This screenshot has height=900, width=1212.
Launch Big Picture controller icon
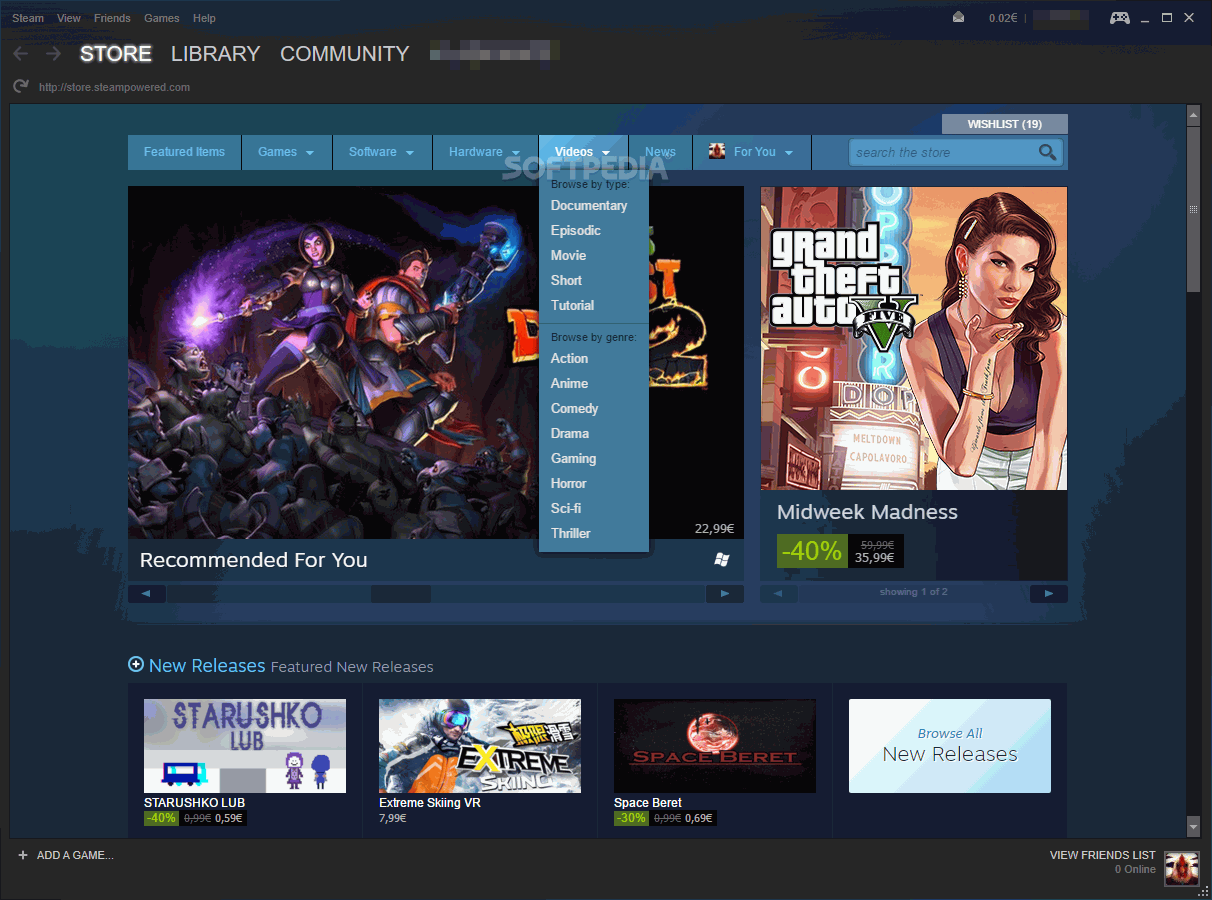(1120, 18)
